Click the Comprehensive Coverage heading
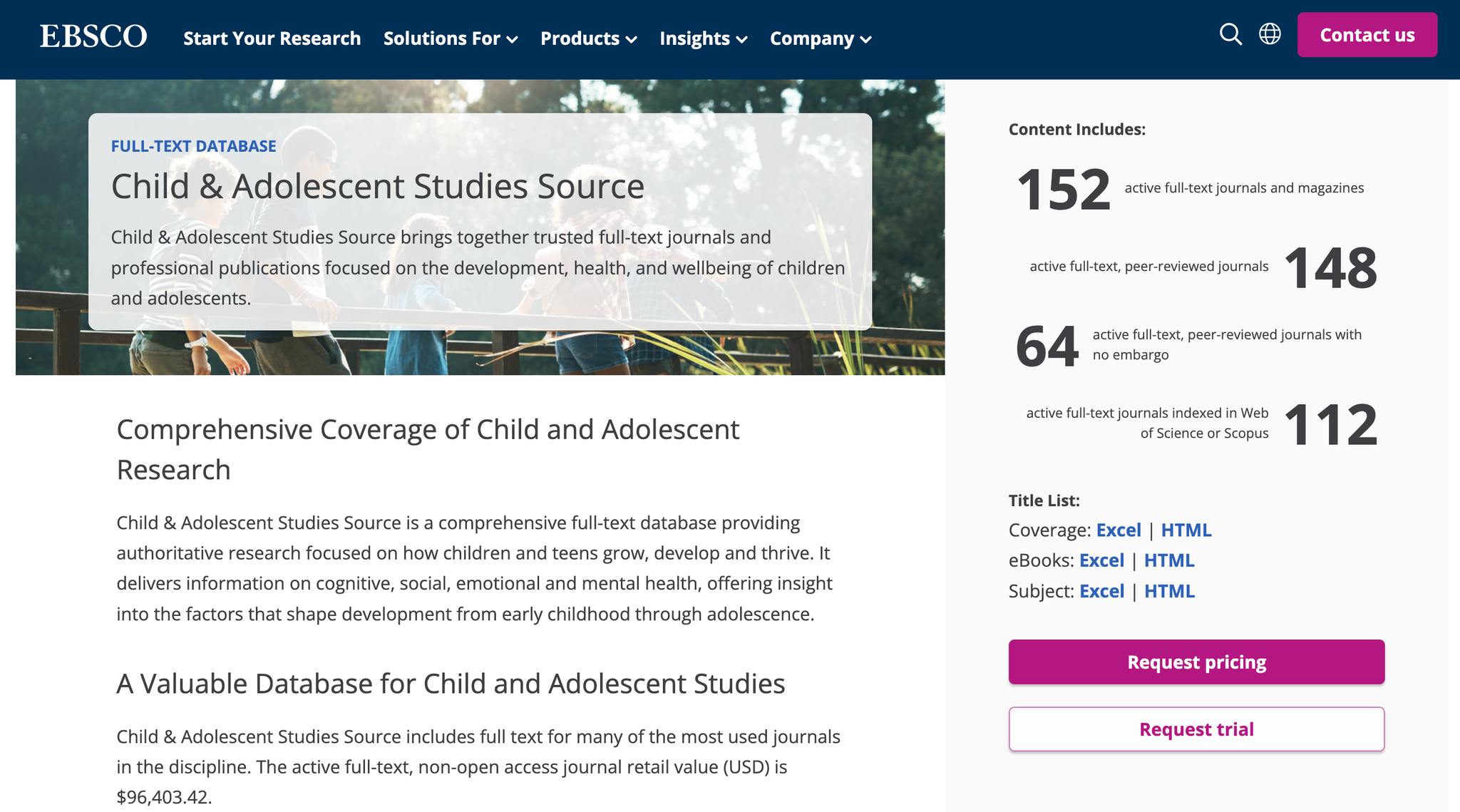 click(428, 450)
